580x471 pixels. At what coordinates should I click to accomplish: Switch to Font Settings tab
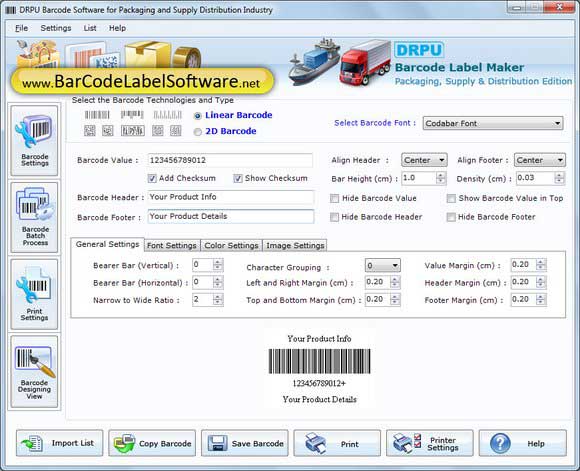point(172,245)
